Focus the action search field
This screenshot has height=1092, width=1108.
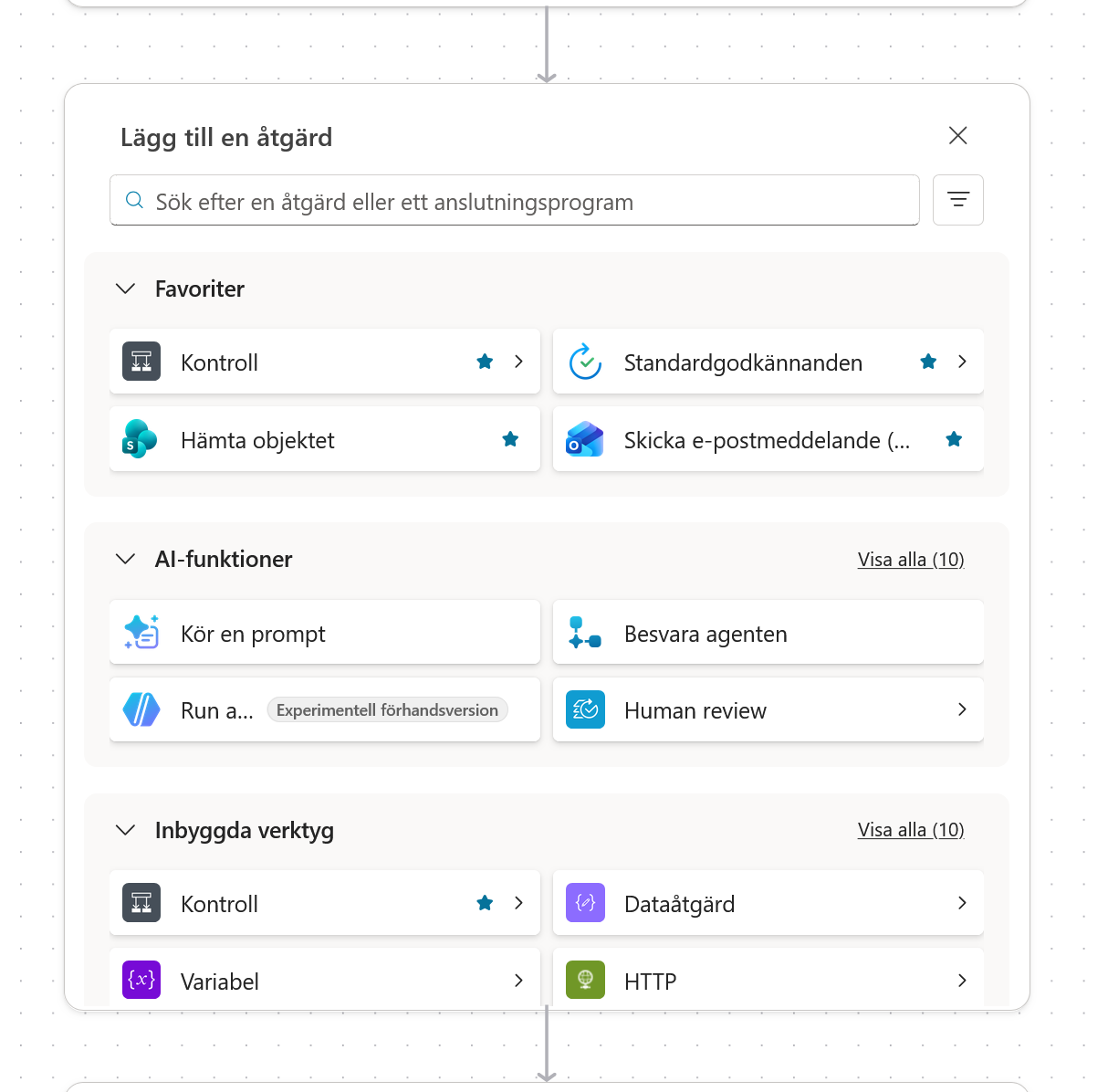click(x=515, y=200)
